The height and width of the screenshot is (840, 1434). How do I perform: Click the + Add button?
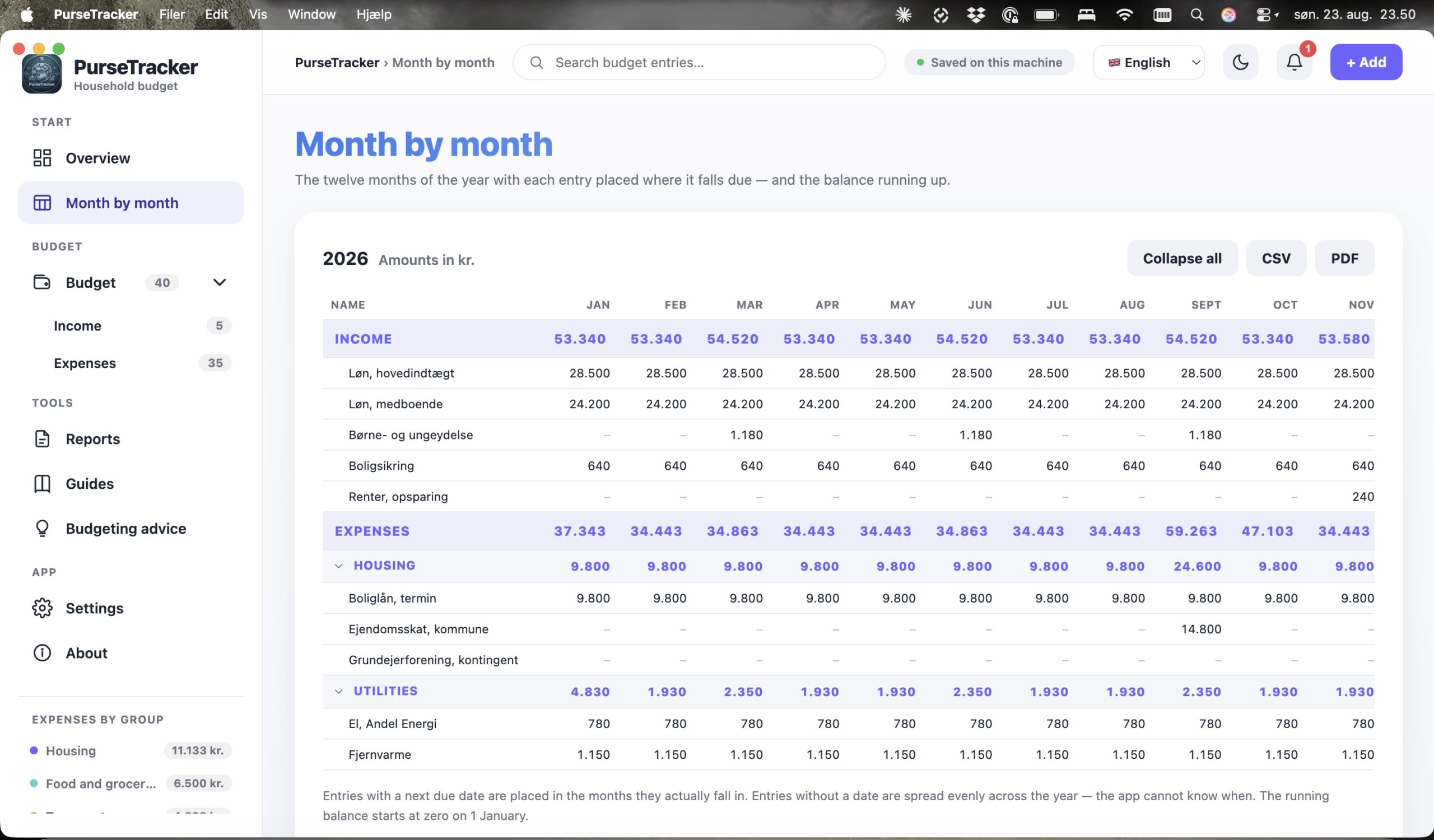1366,62
